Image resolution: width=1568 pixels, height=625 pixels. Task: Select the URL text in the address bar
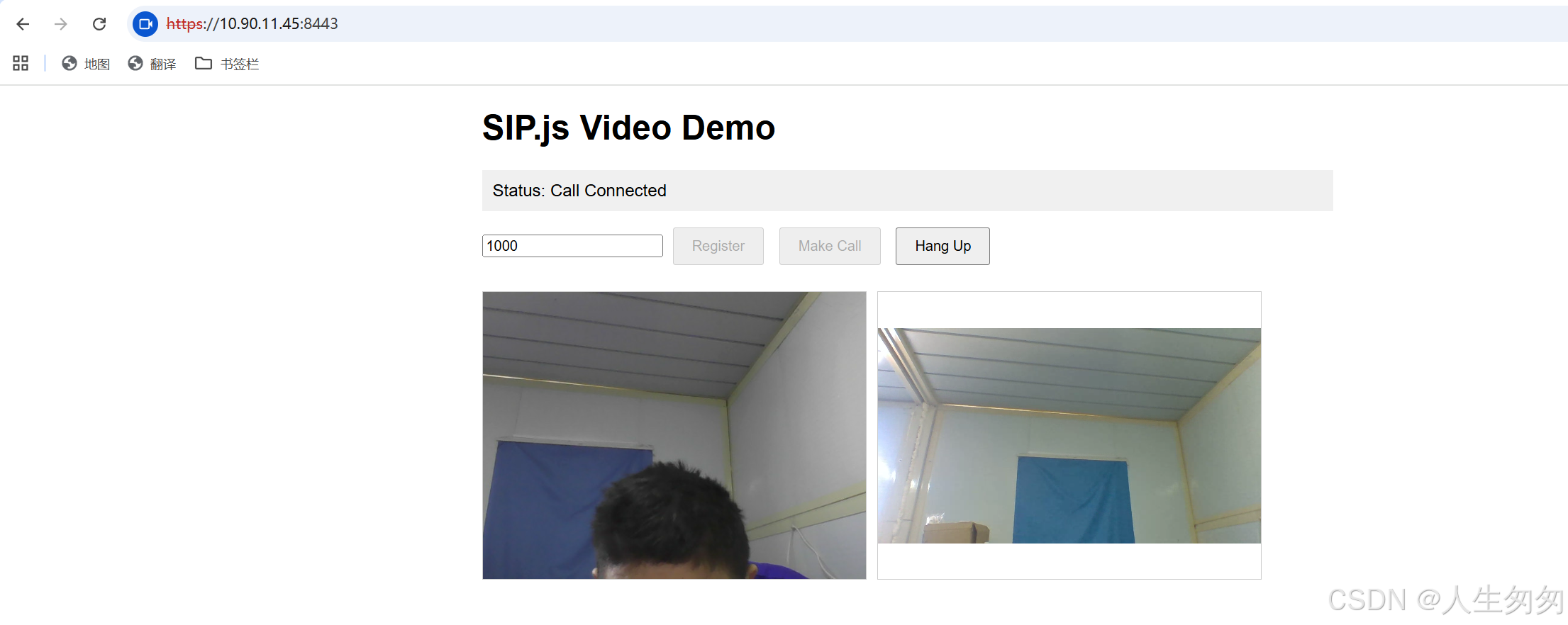click(252, 24)
